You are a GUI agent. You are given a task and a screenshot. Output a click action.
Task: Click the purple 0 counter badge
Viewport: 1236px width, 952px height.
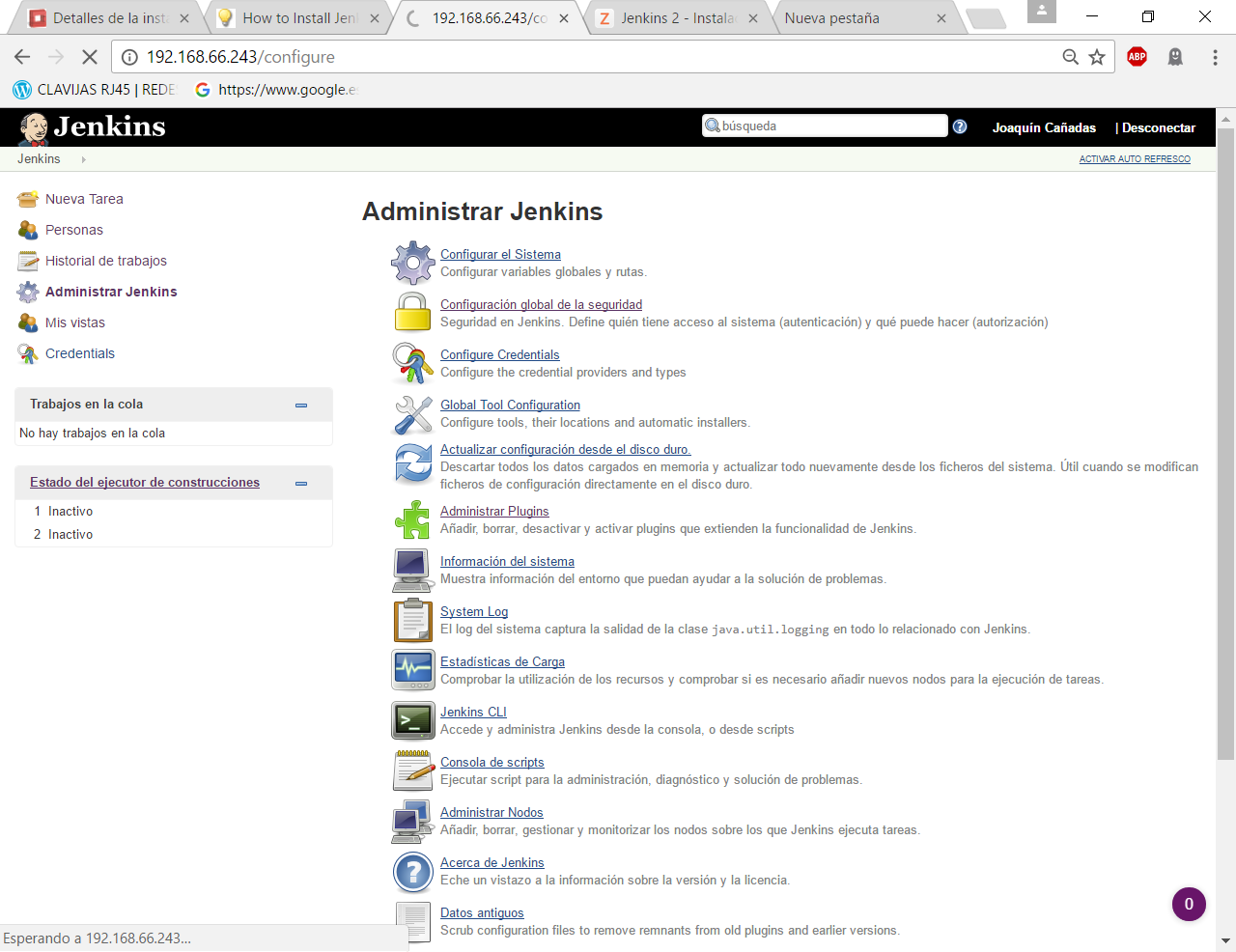click(x=1189, y=904)
